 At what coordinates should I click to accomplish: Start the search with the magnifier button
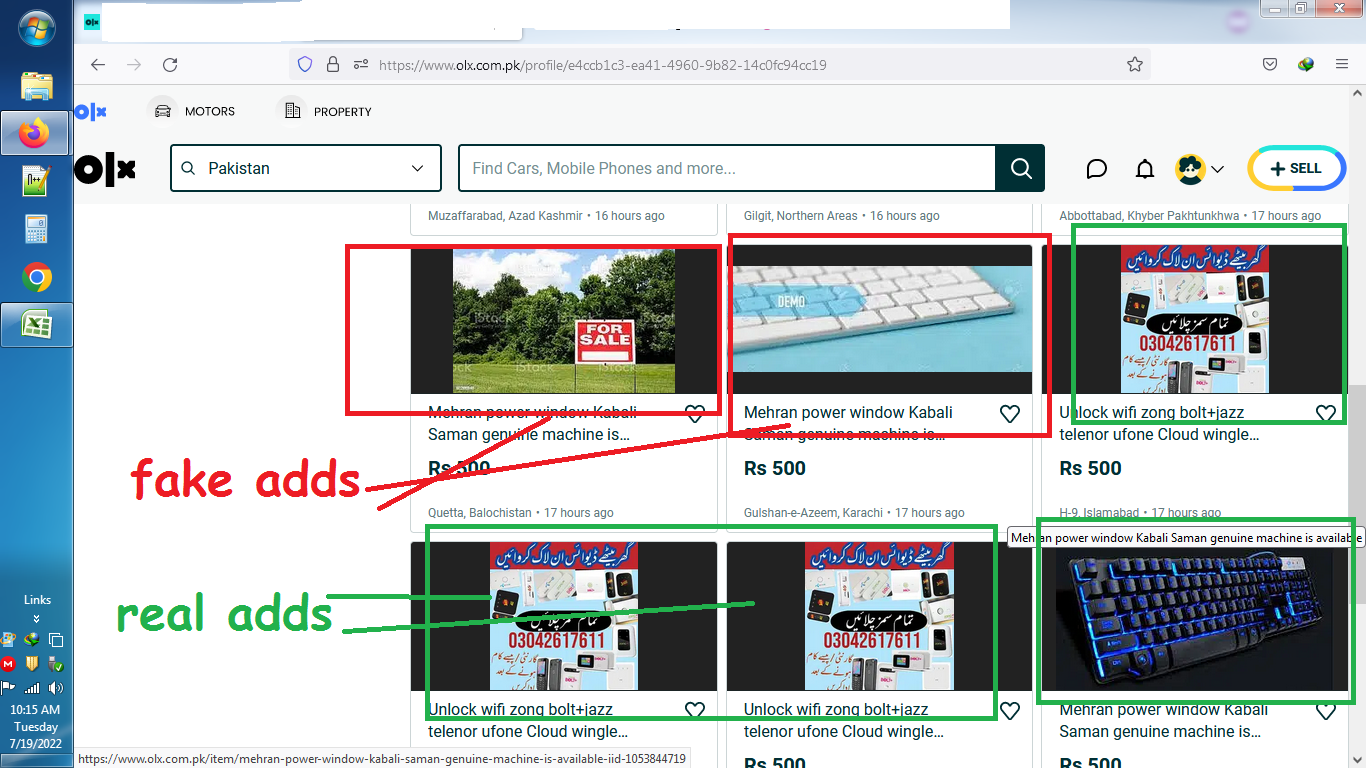[x=1020, y=168]
